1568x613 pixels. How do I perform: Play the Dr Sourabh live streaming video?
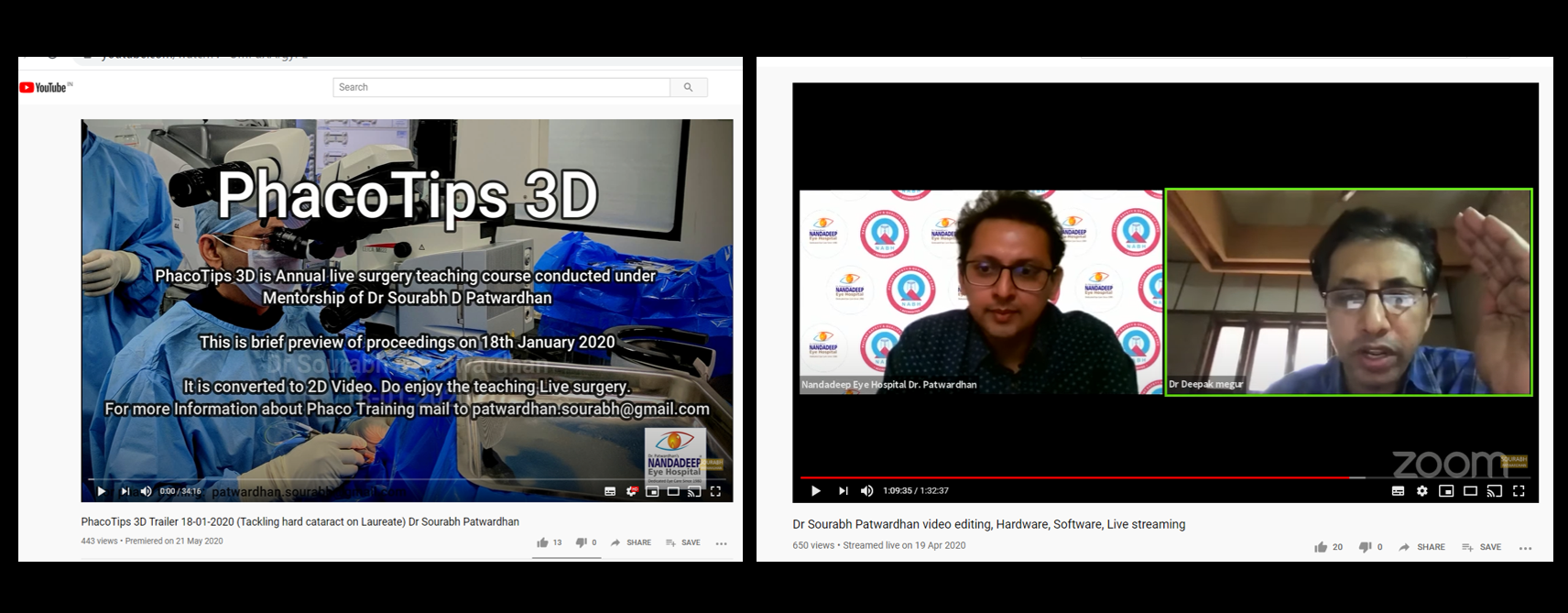815,491
